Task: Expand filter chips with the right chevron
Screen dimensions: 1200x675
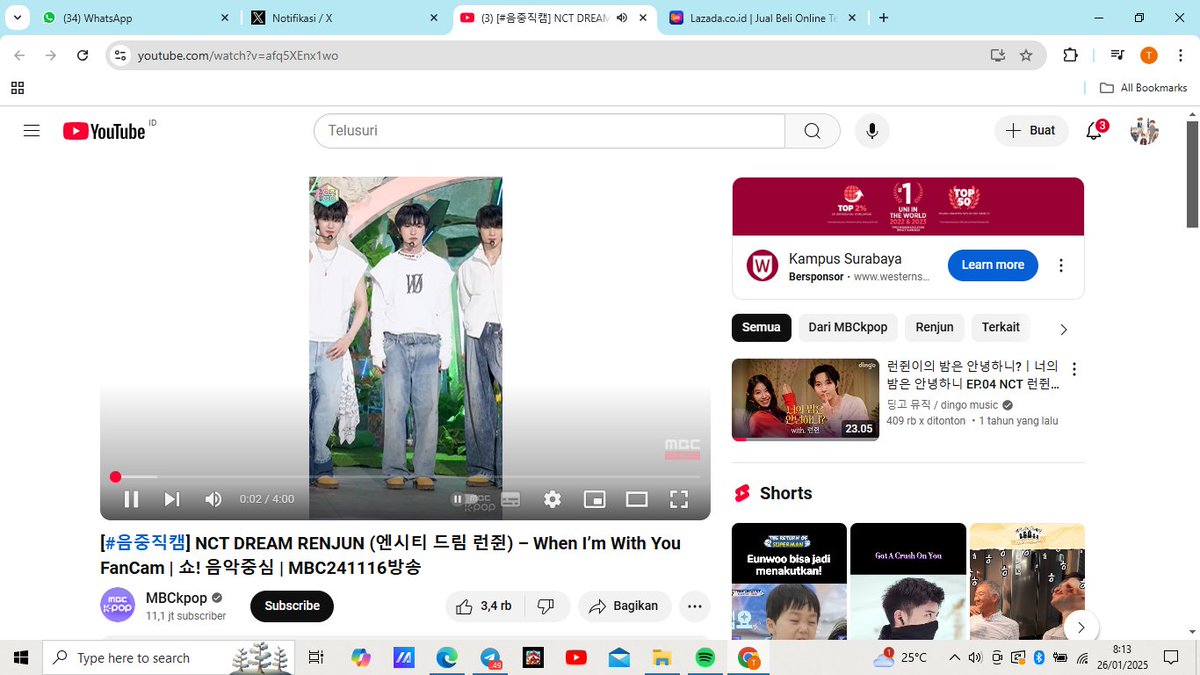Action: pyautogui.click(x=1063, y=329)
